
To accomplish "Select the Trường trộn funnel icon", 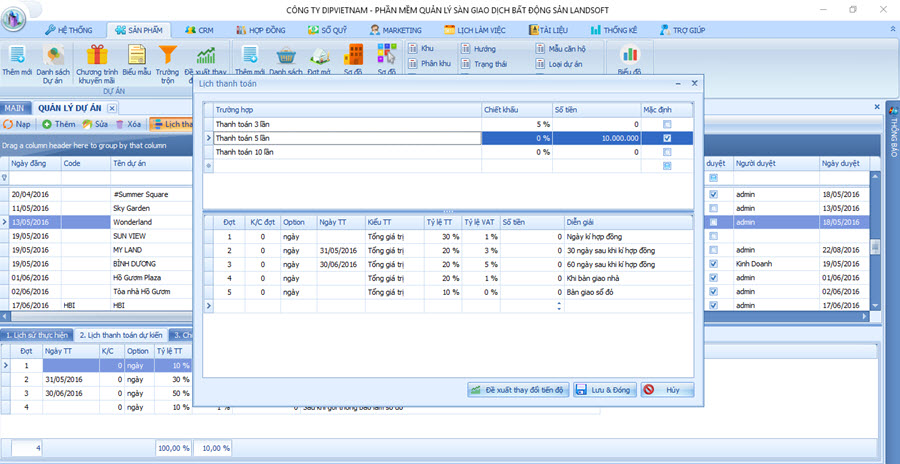I will (x=168, y=57).
